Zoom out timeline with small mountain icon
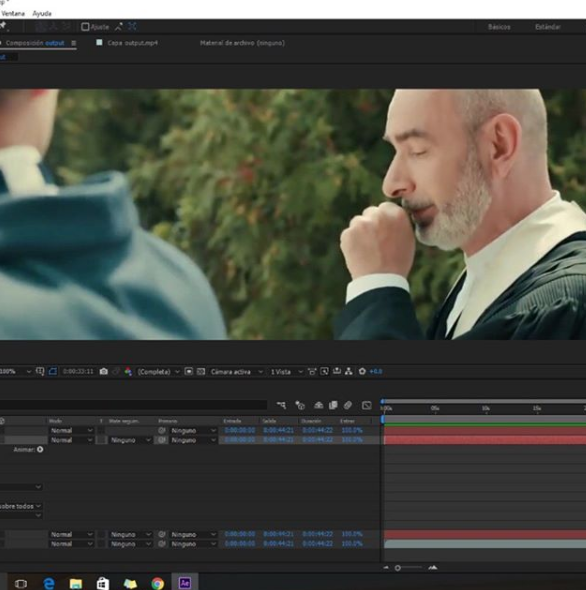The height and width of the screenshot is (590, 586). point(386,568)
